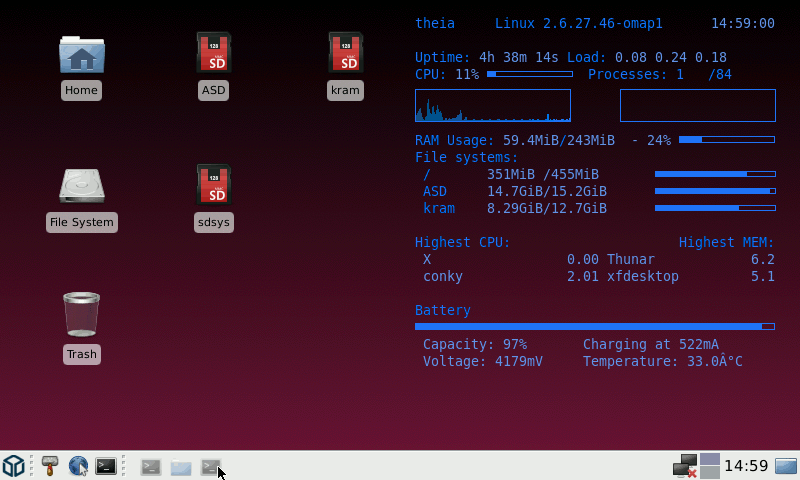
Task: Select the kram SD card icon
Action: pyautogui.click(x=345, y=53)
